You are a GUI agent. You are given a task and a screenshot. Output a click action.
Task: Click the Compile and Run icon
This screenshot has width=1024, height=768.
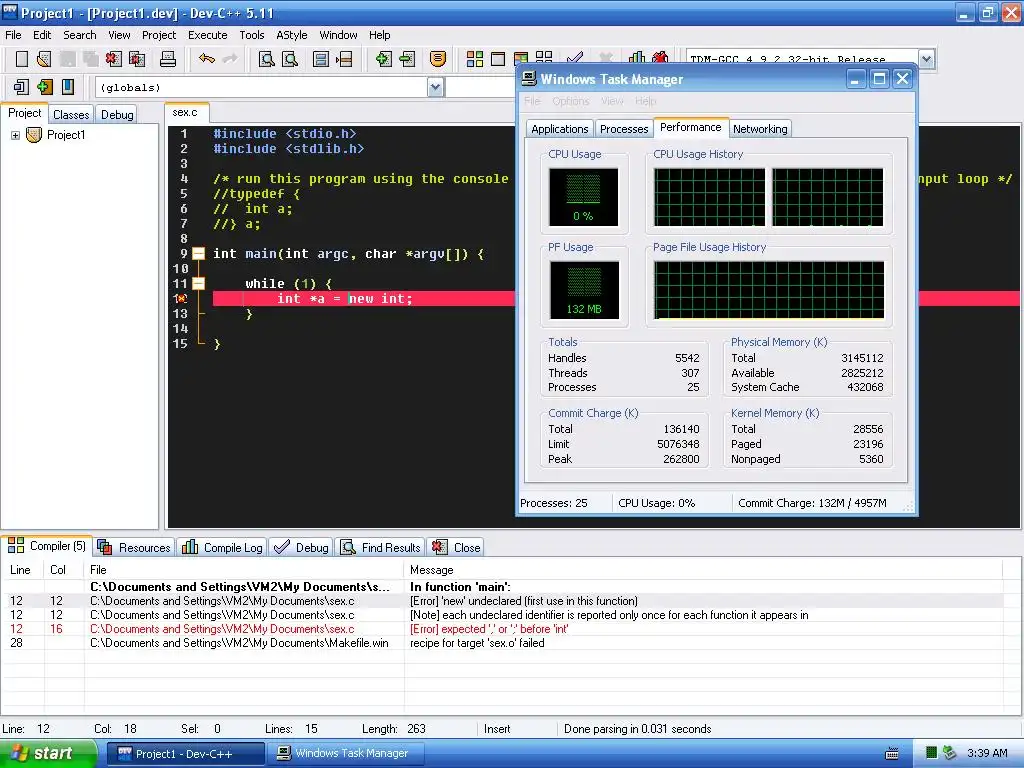pos(520,57)
